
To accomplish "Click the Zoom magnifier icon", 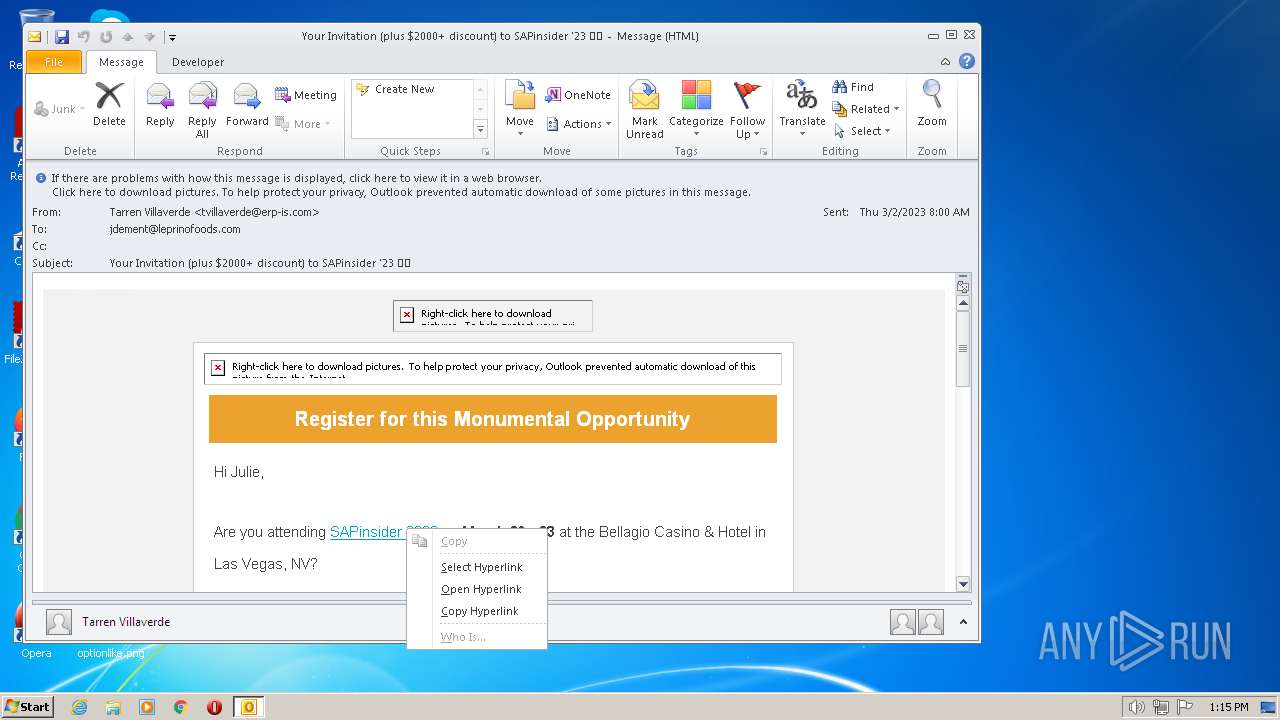I will tap(932, 104).
